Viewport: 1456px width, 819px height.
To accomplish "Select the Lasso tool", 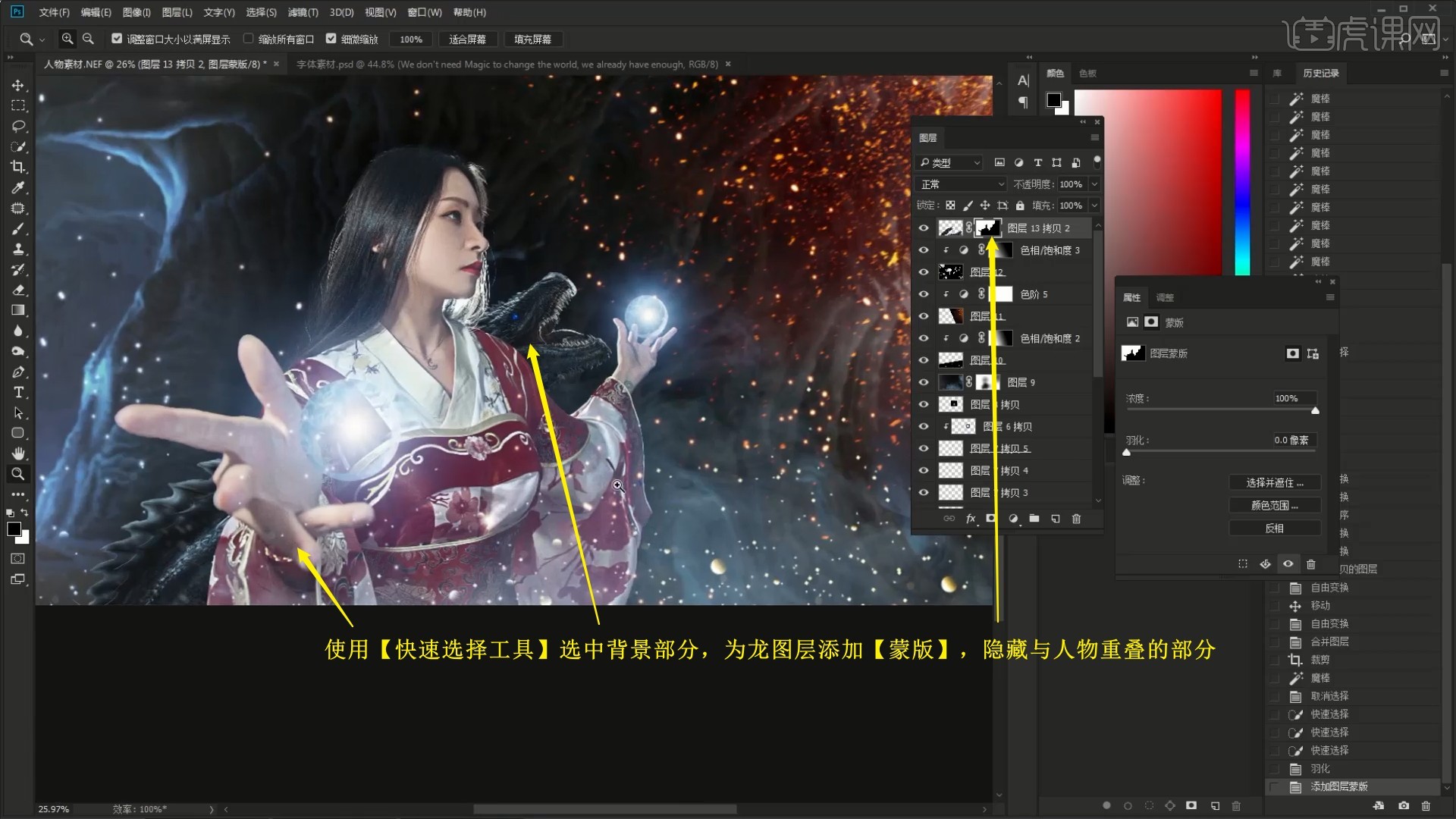I will point(18,126).
